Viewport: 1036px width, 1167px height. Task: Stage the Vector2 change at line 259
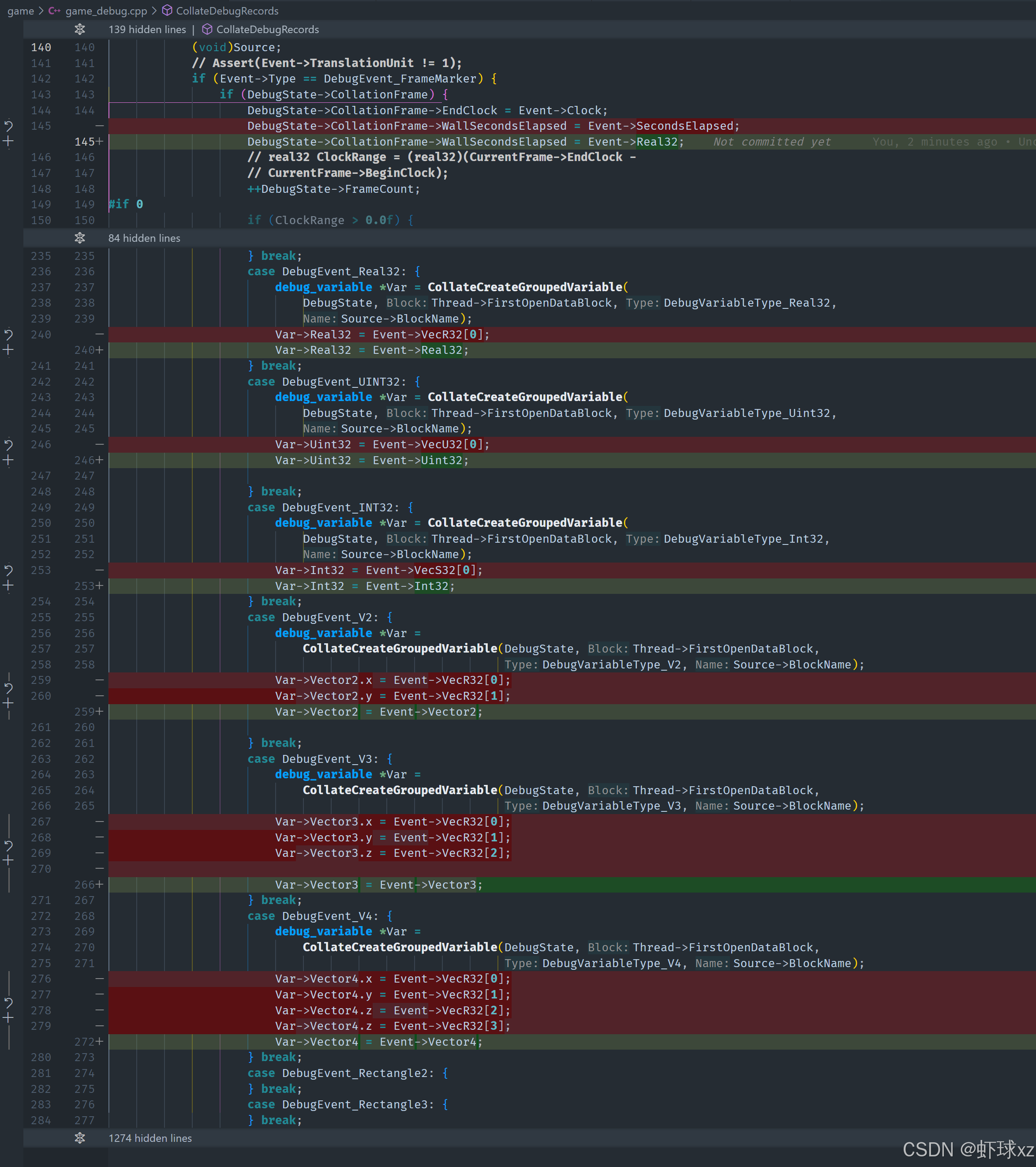click(8, 703)
